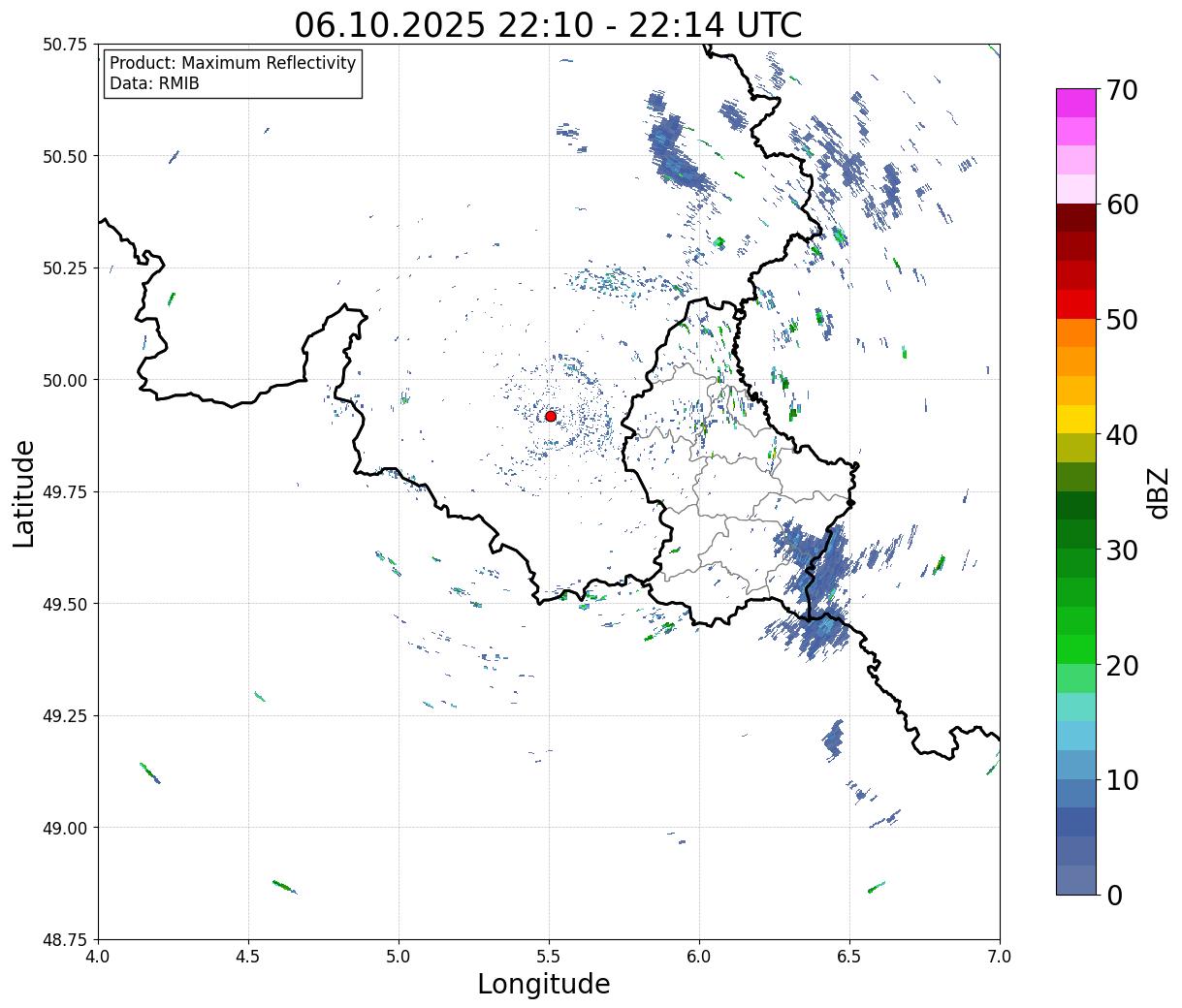Click the magenta top colorbar swatch

tap(1076, 103)
